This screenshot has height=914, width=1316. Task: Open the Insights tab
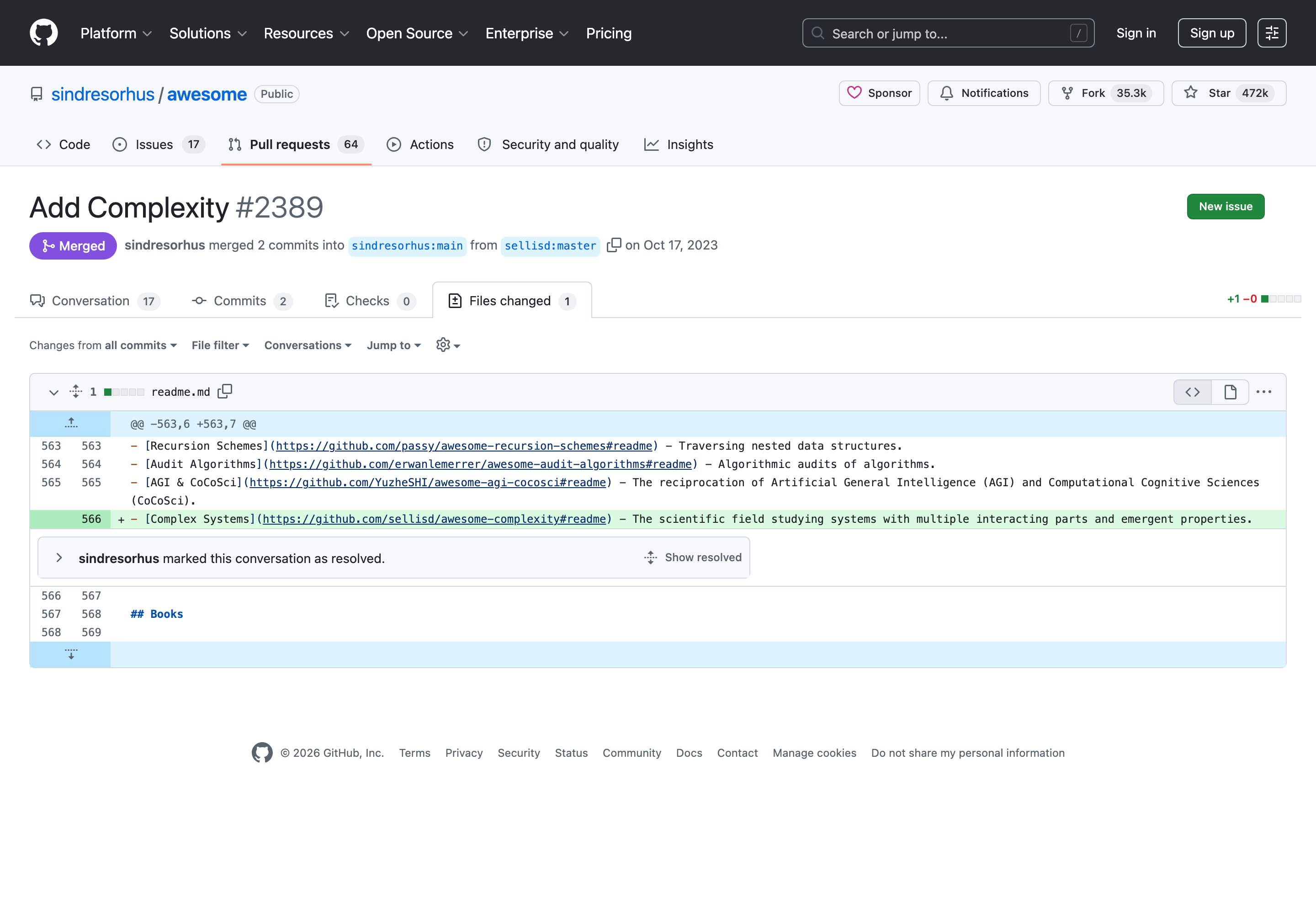click(x=679, y=144)
